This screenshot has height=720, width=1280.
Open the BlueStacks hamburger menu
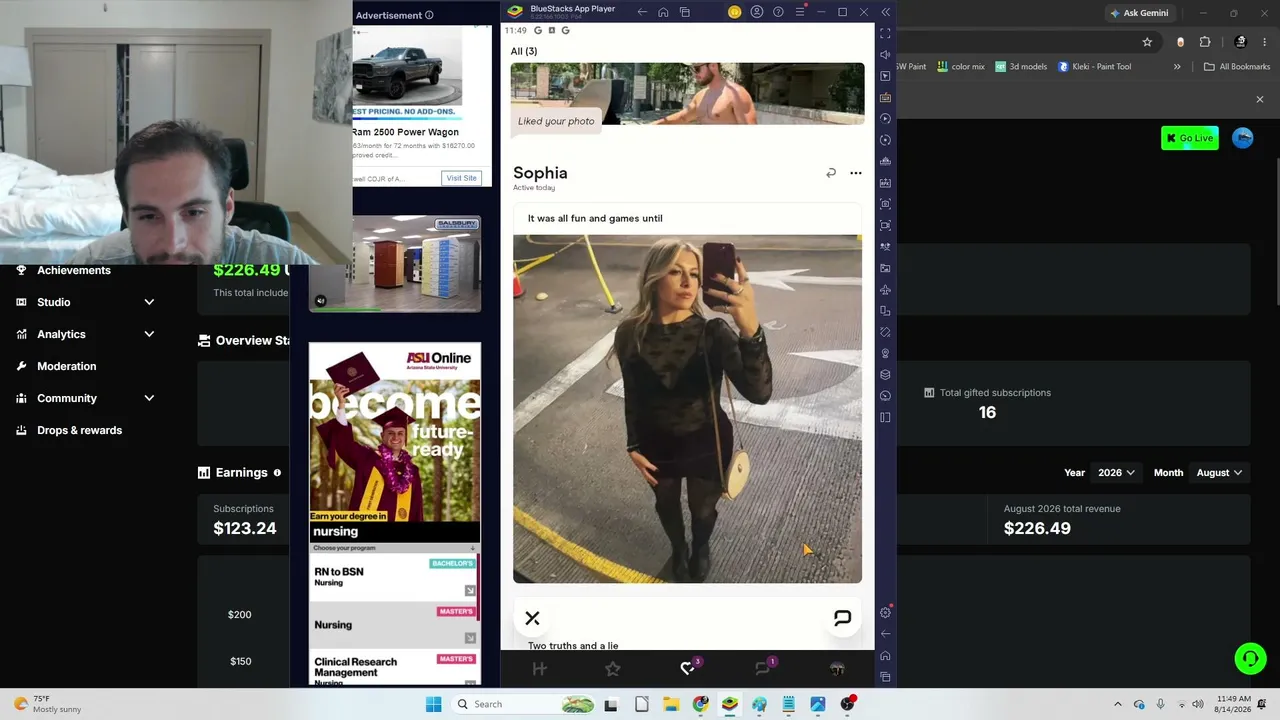(800, 12)
